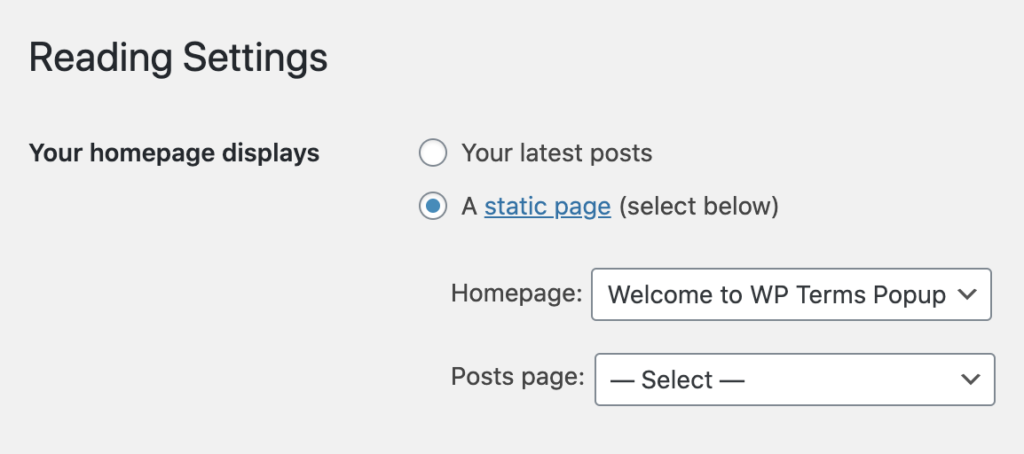Click the chevron arrow on Homepage dropdown
Viewport: 1024px width, 454px height.
tap(967, 295)
